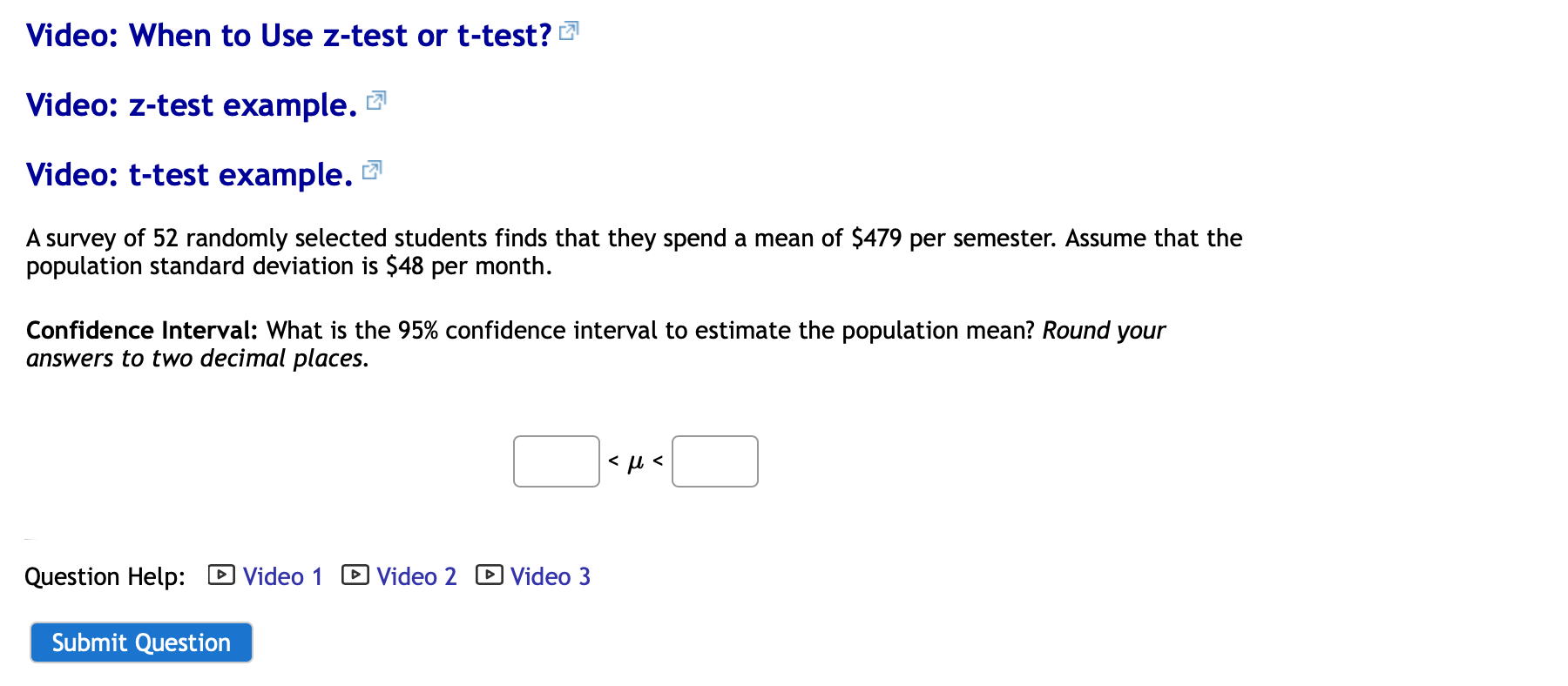This screenshot has height=686, width=1568.
Task: Open Video 2 help link
Action: 416,576
